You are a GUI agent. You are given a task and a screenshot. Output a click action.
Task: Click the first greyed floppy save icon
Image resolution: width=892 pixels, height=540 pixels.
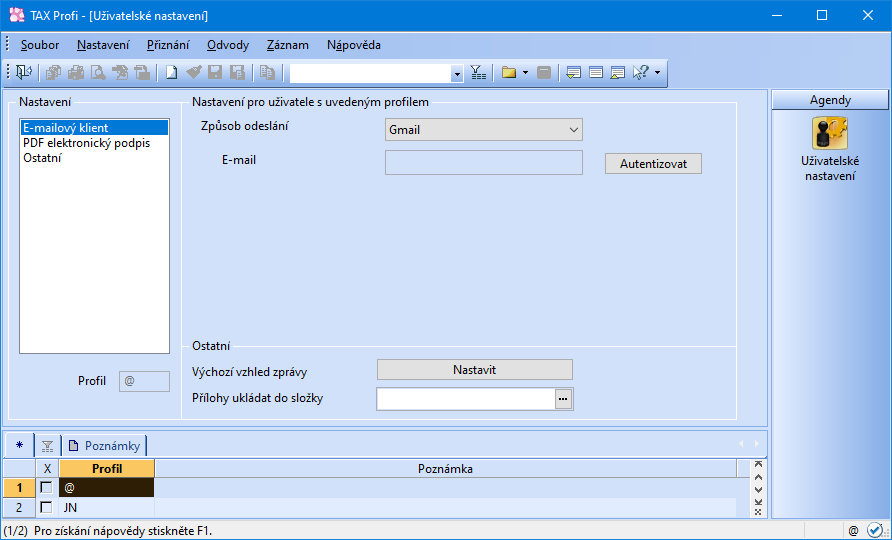(215, 73)
